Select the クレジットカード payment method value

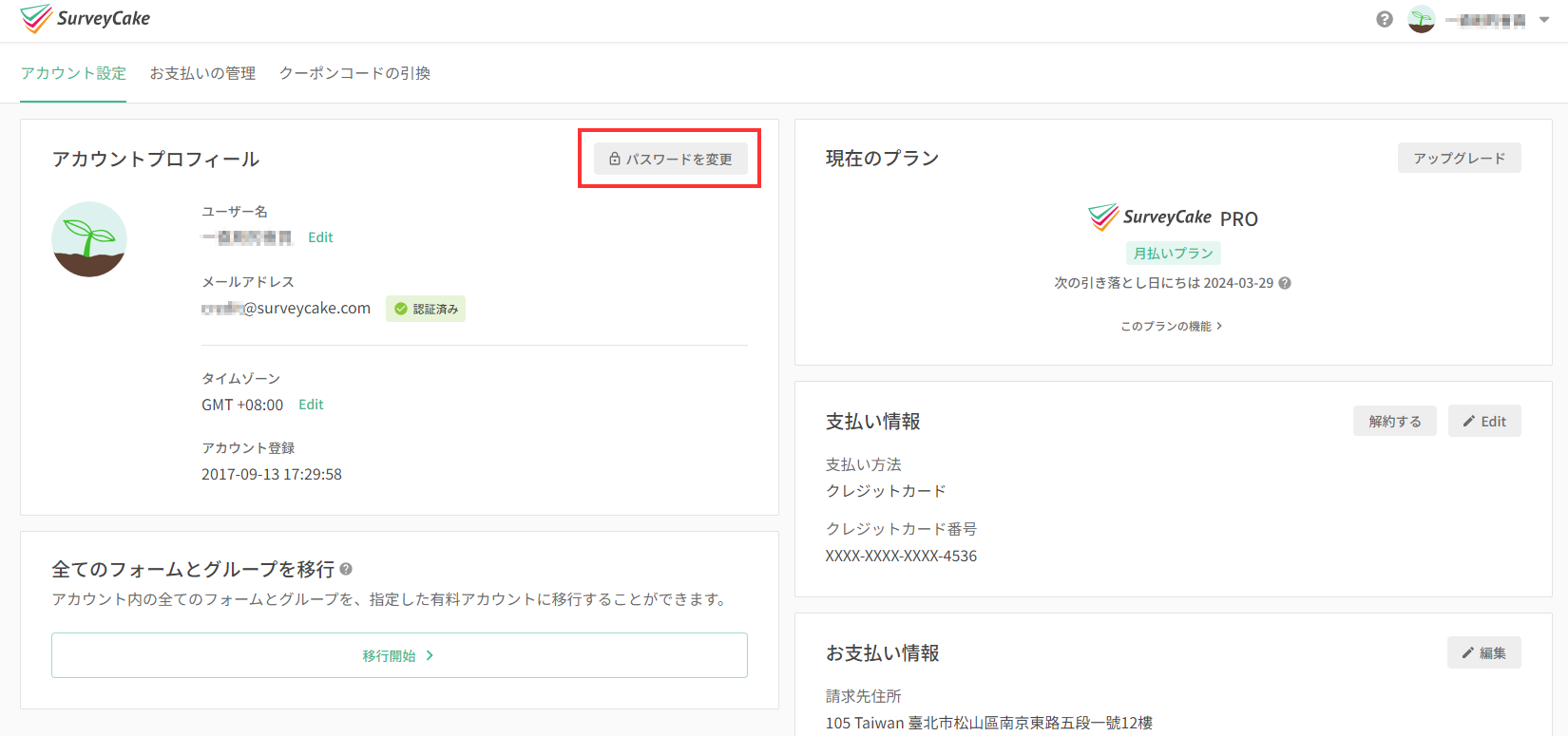[x=886, y=491]
